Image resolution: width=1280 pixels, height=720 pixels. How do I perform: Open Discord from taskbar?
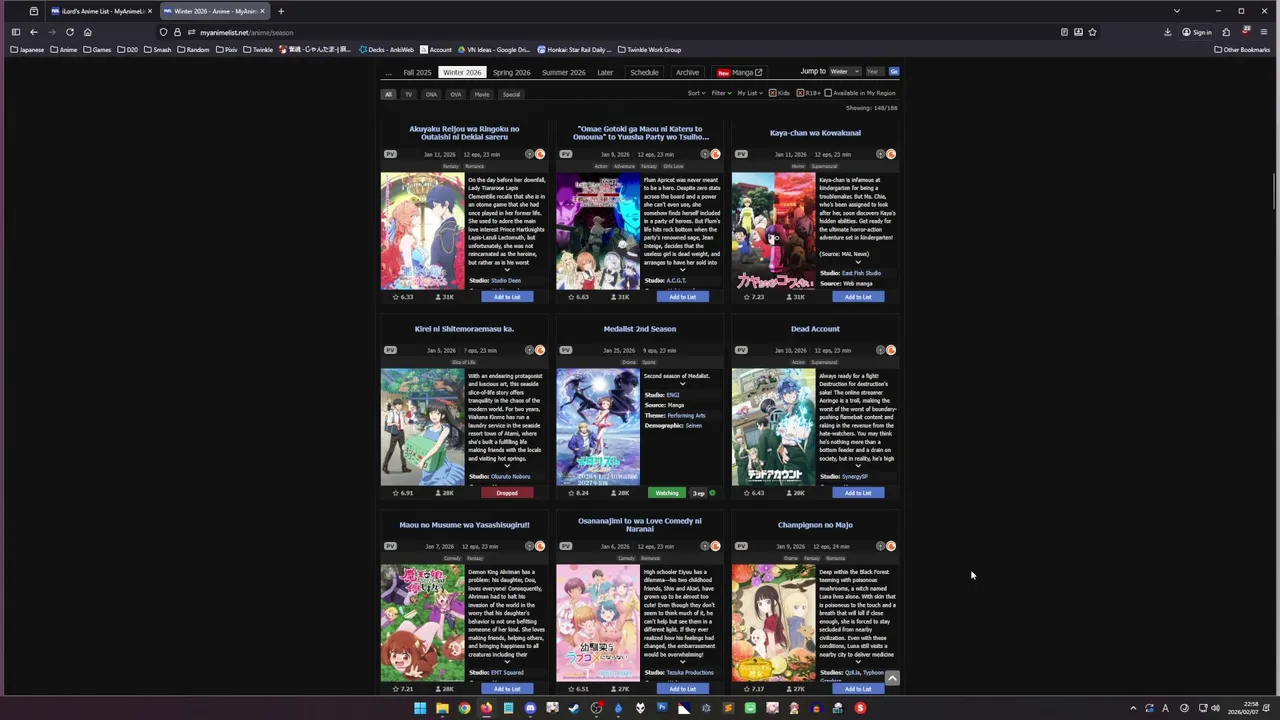pyautogui.click(x=530, y=708)
